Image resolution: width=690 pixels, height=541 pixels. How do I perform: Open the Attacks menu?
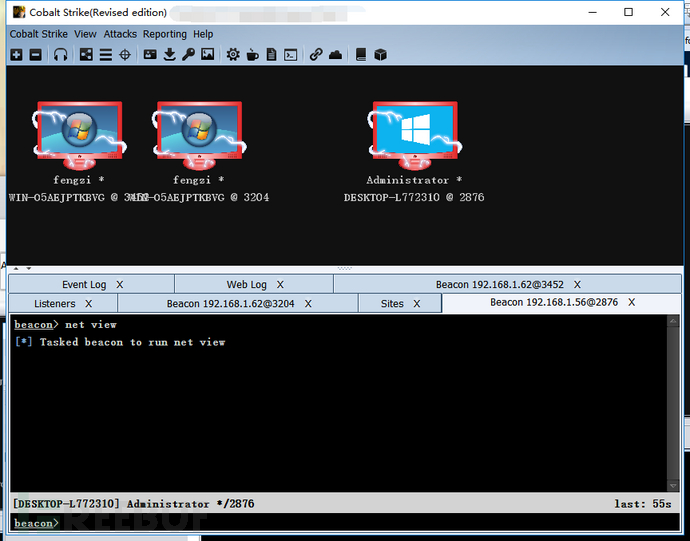[120, 34]
